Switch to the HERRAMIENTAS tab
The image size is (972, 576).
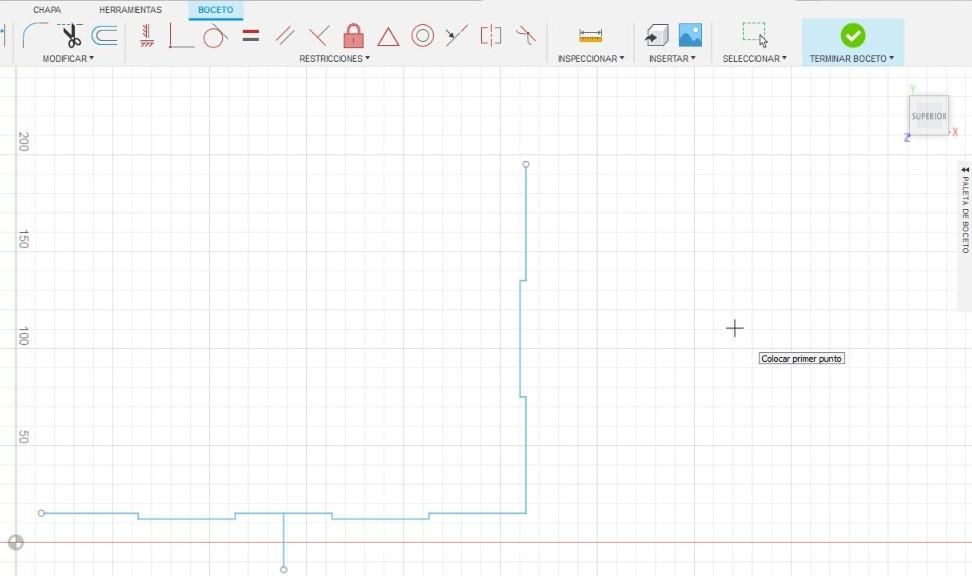(130, 10)
